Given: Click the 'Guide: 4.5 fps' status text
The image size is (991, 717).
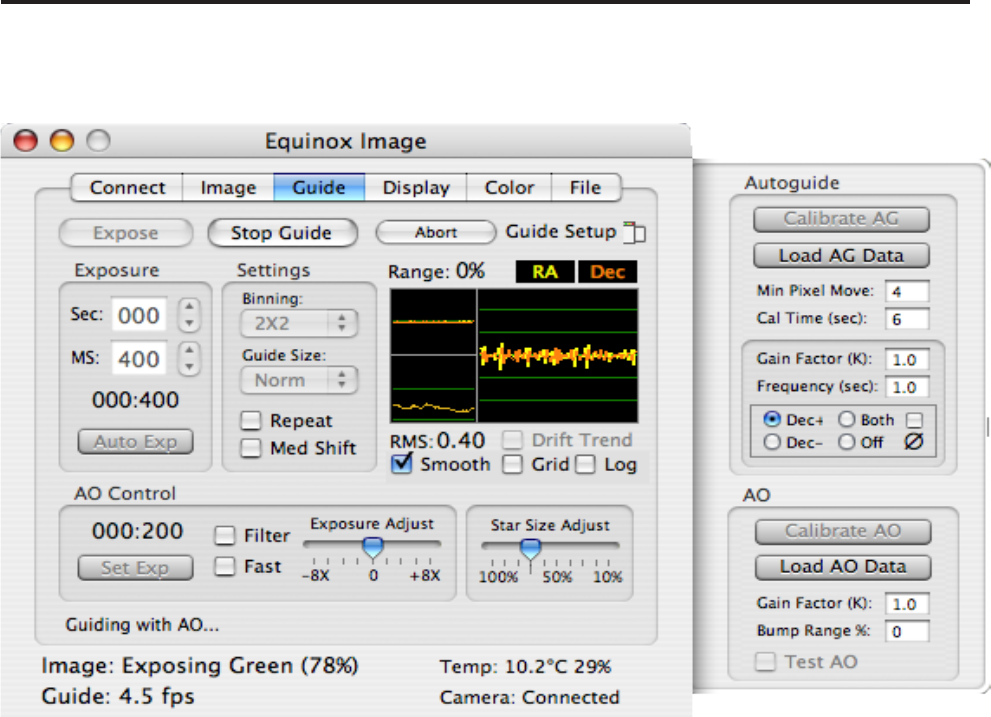Looking at the screenshot, I should (118, 696).
